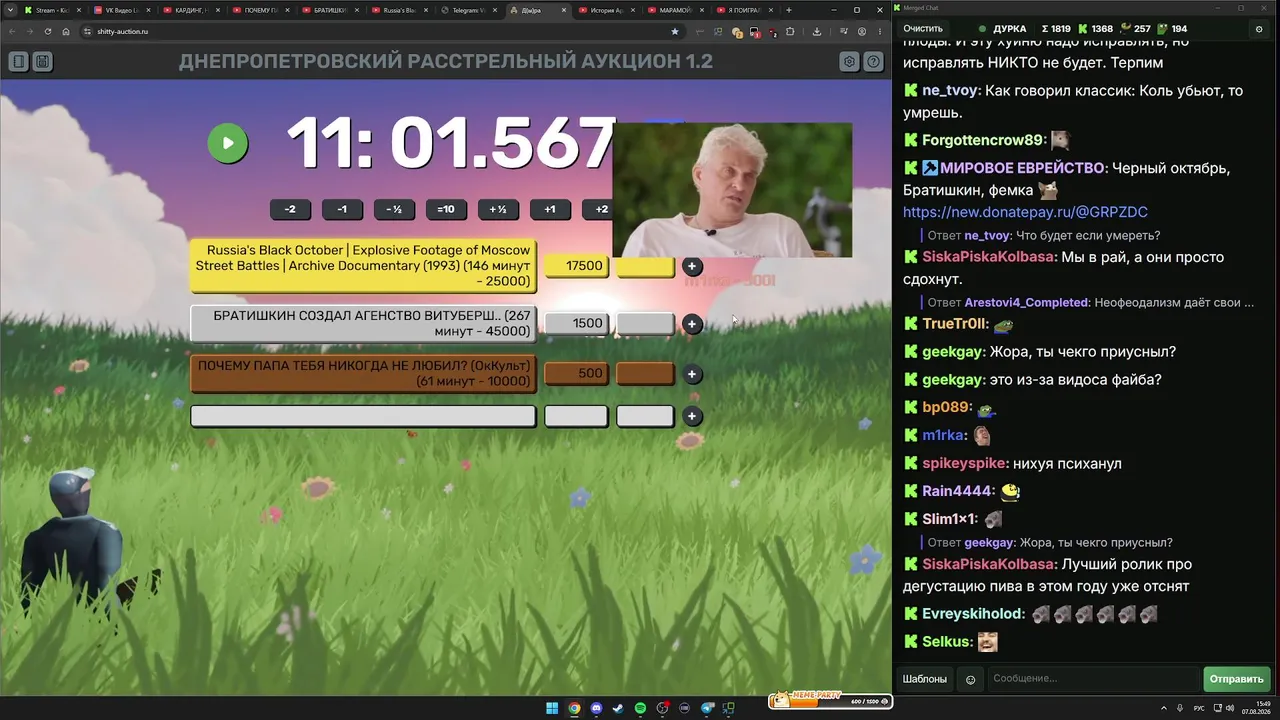
Task: Open the auction settings gear icon
Action: (849, 62)
